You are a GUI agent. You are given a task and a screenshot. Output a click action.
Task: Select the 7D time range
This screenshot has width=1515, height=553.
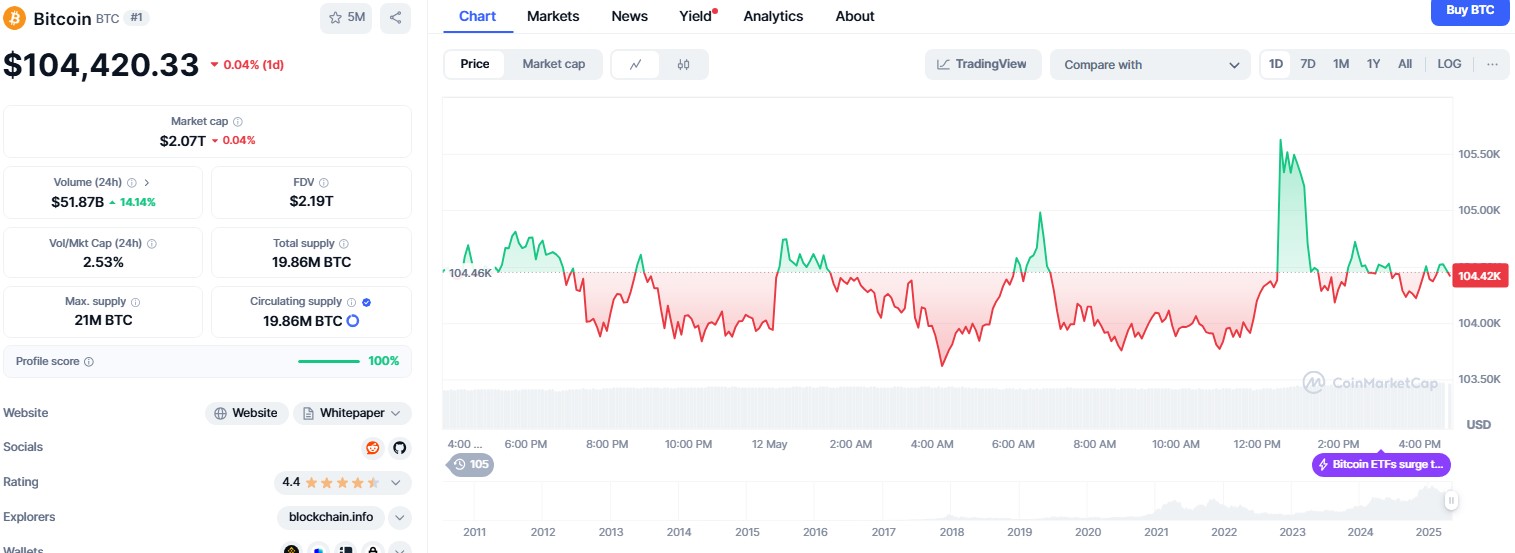tap(1308, 64)
